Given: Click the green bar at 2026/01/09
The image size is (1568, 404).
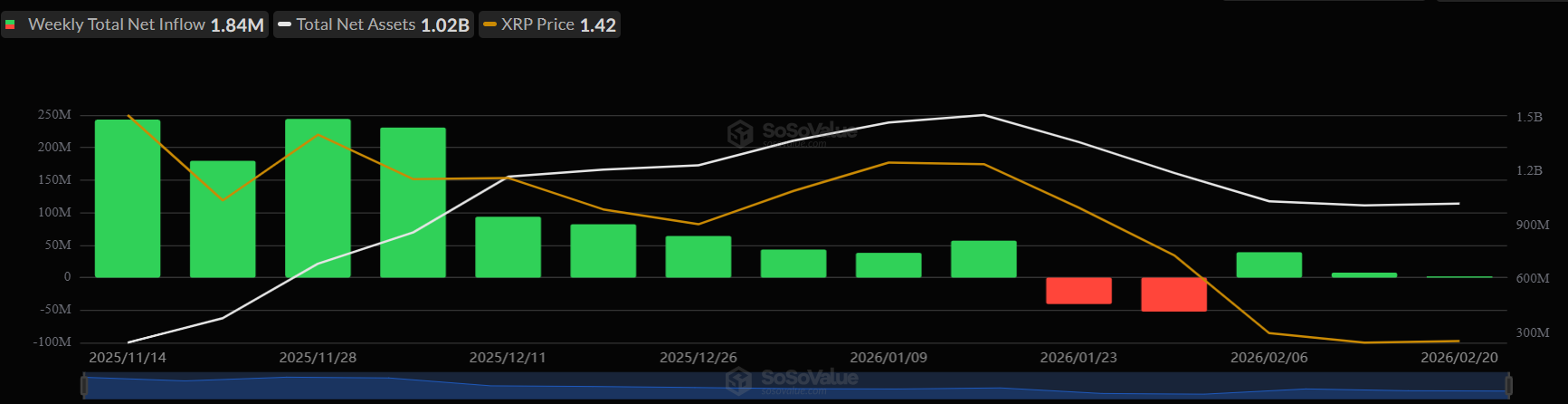Looking at the screenshot, I should (x=889, y=265).
